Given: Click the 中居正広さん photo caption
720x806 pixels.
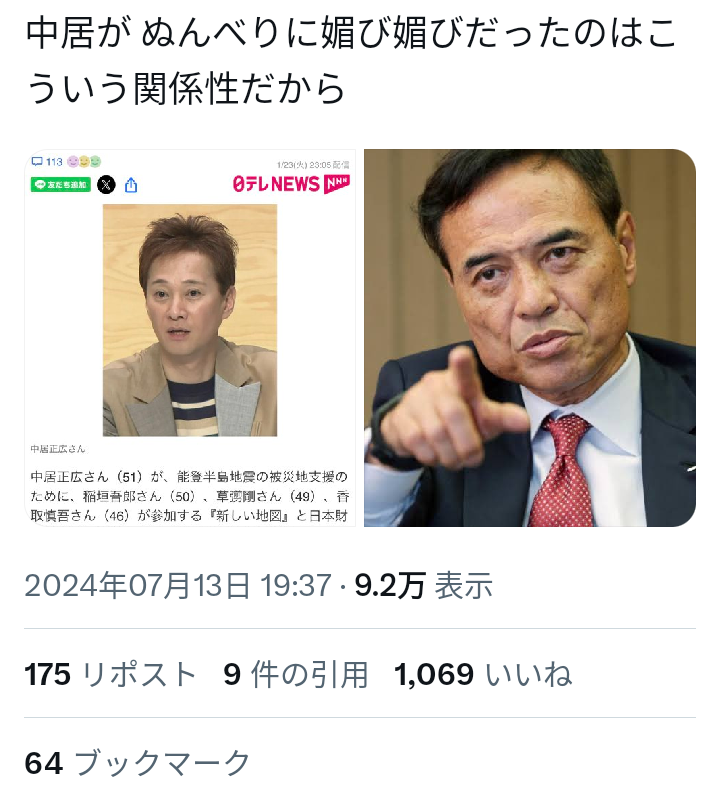Looking at the screenshot, I should (x=58, y=449).
